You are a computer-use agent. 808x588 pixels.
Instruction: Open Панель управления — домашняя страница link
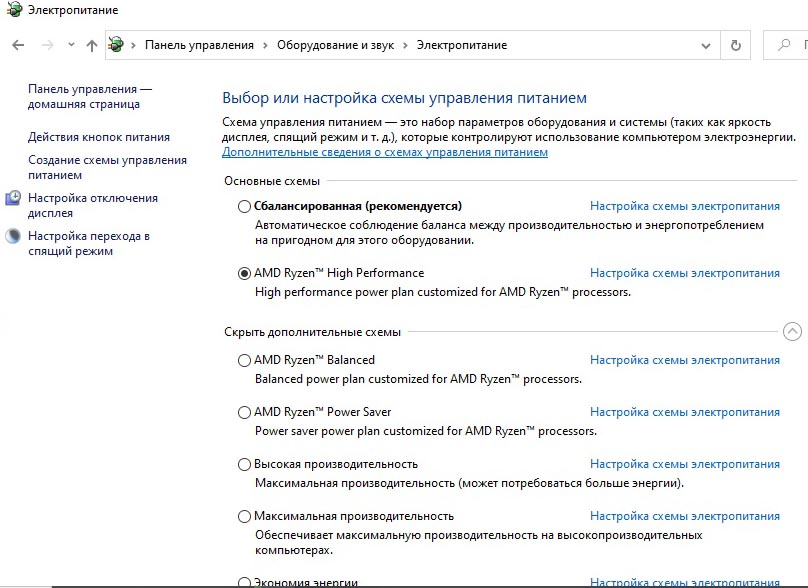click(x=90, y=96)
